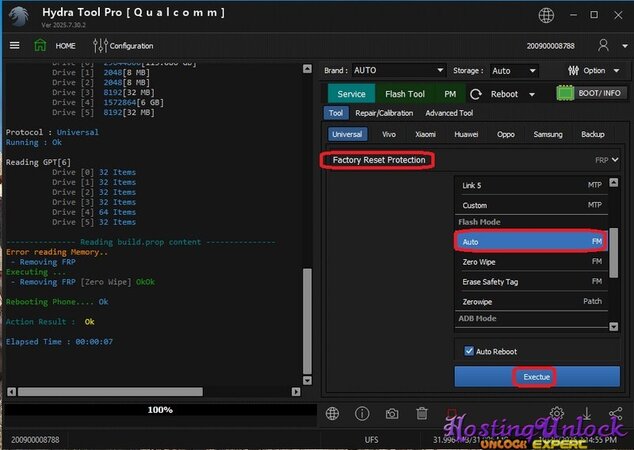Image resolution: width=634 pixels, height=450 pixels.
Task: Open the Flash Tool tab
Action: (x=405, y=94)
